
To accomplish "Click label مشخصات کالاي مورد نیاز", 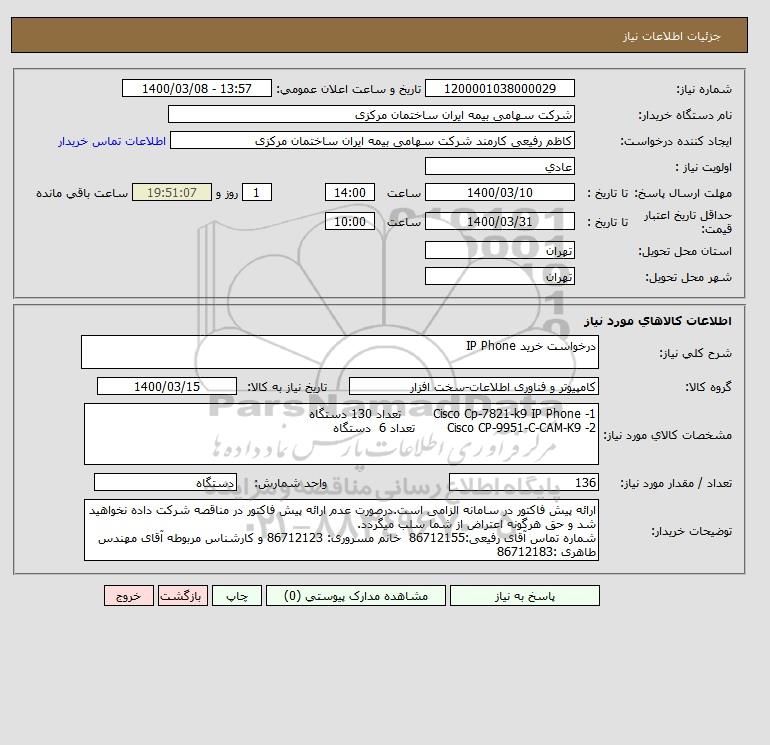I will pos(667,435).
